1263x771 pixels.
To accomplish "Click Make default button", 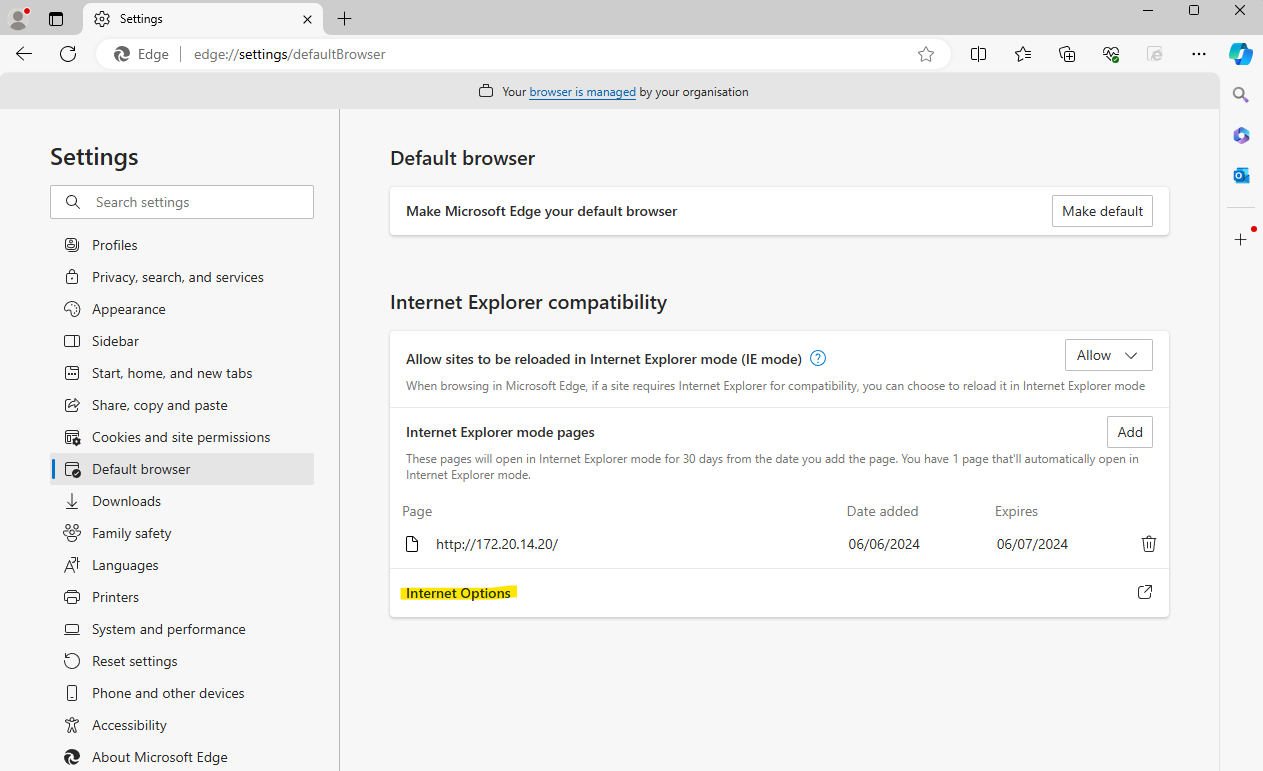I will 1102,211.
